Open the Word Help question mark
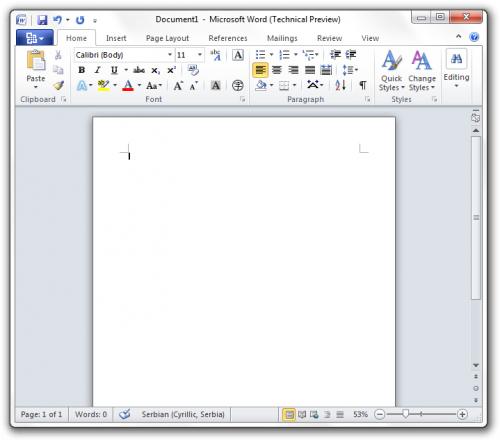This screenshot has height=440, width=500. (x=474, y=37)
